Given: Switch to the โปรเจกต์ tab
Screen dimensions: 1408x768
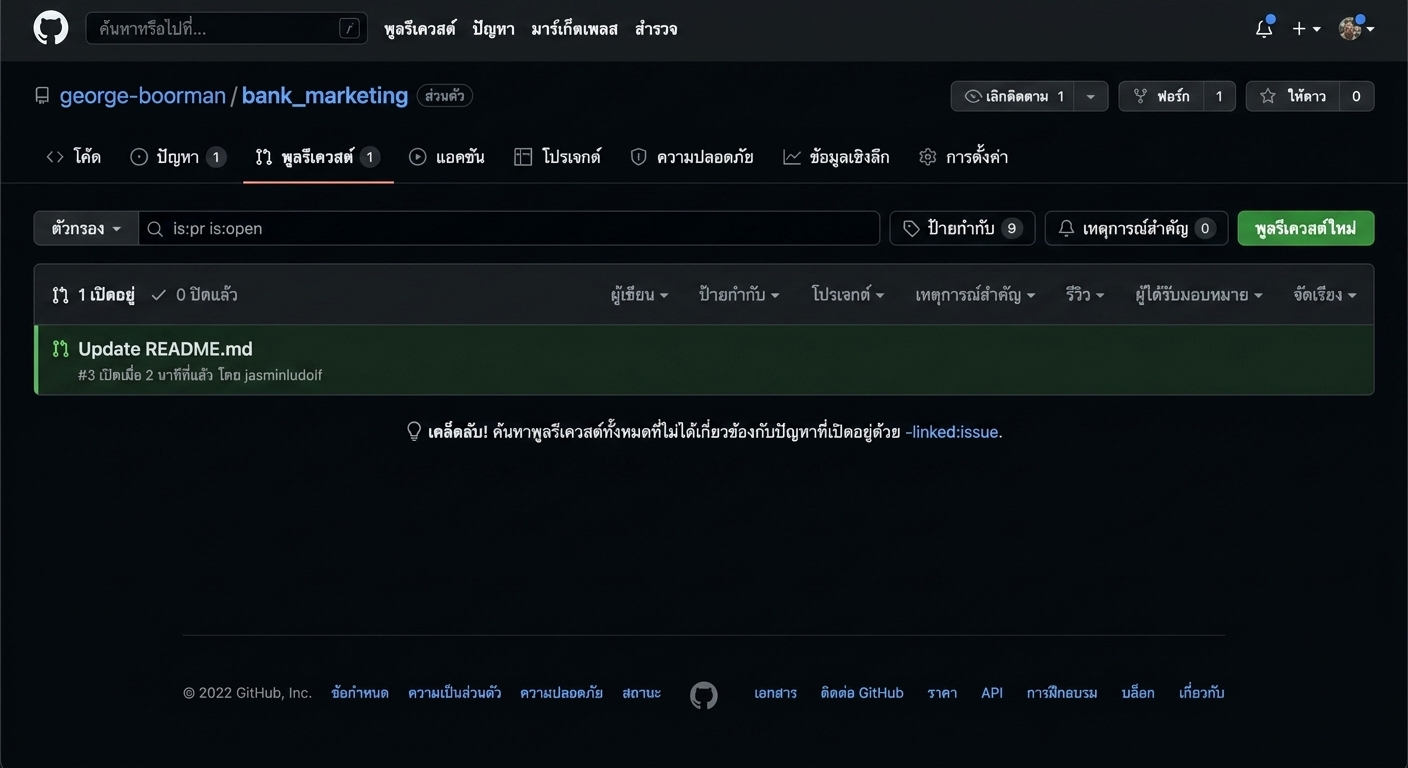Looking at the screenshot, I should tap(558, 157).
